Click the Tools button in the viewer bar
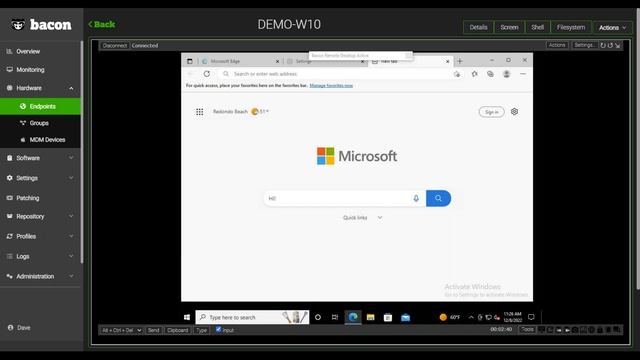The image size is (640, 360). coord(527,329)
